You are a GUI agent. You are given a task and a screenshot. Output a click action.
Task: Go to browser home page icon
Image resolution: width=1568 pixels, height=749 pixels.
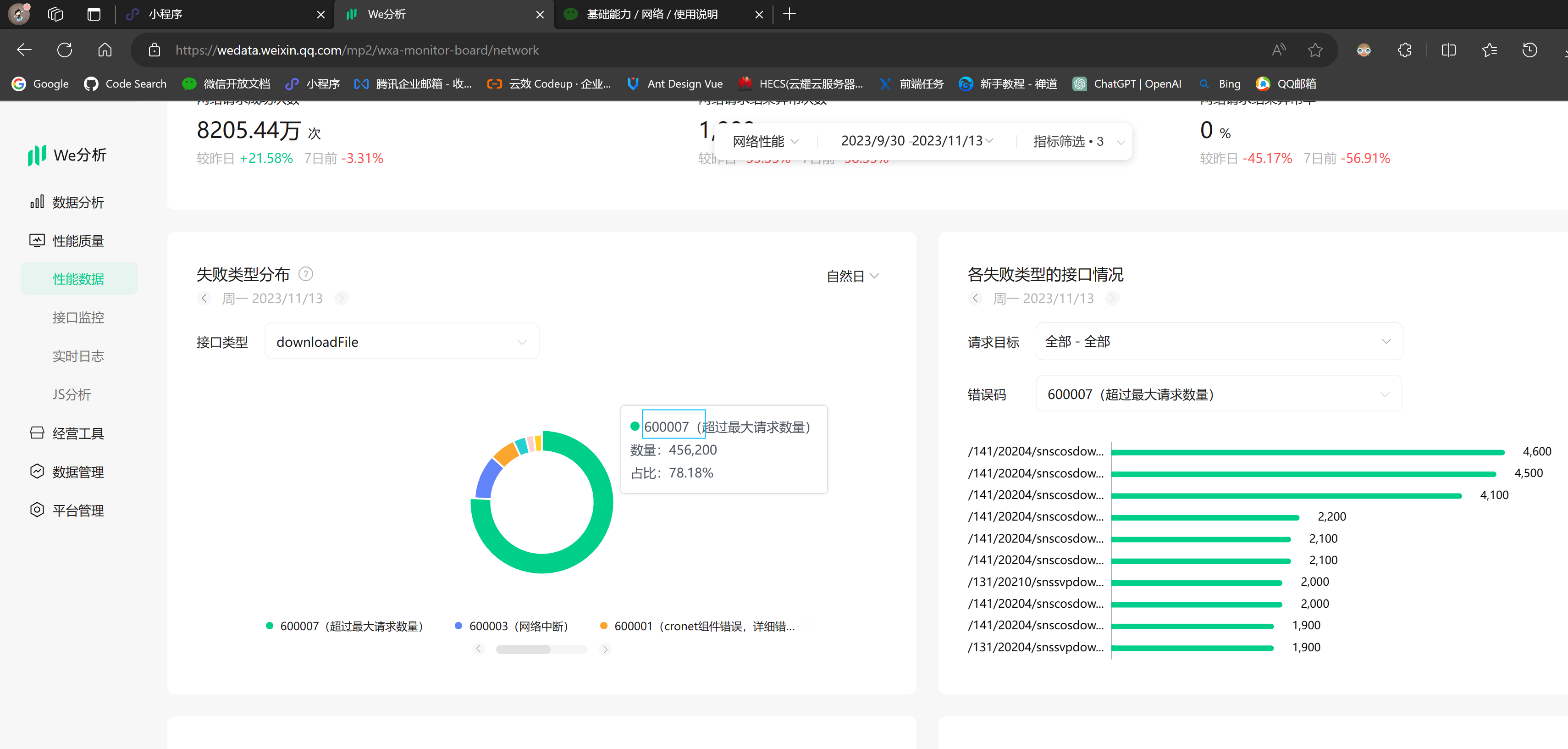click(105, 50)
